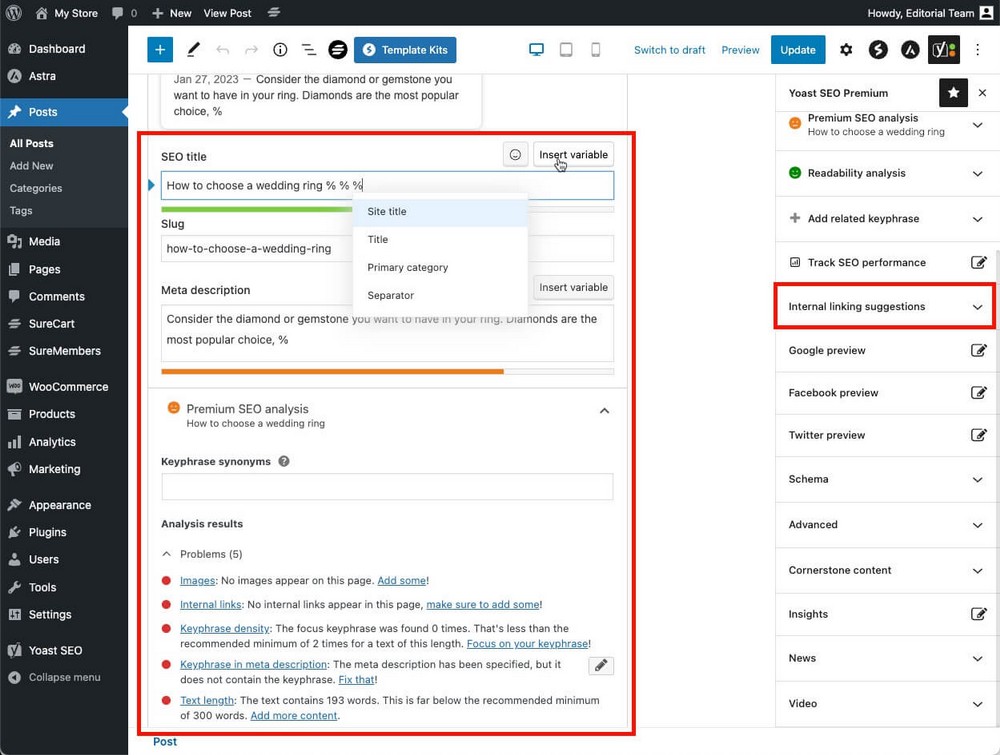This screenshot has height=755, width=1000.
Task: Click the block inserter plus button
Action: [160, 50]
